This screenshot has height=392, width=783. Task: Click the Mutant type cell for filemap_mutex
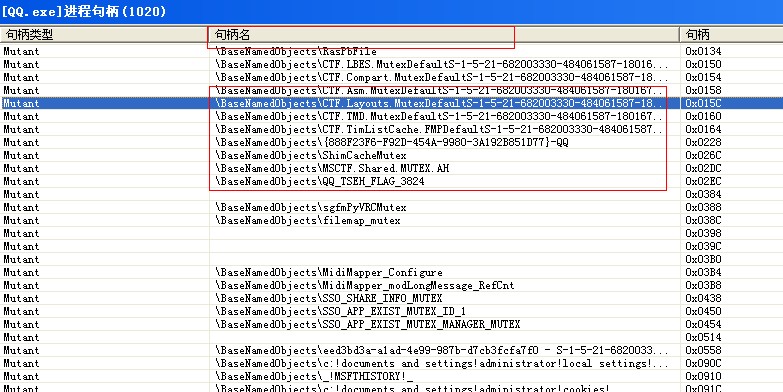point(21,220)
